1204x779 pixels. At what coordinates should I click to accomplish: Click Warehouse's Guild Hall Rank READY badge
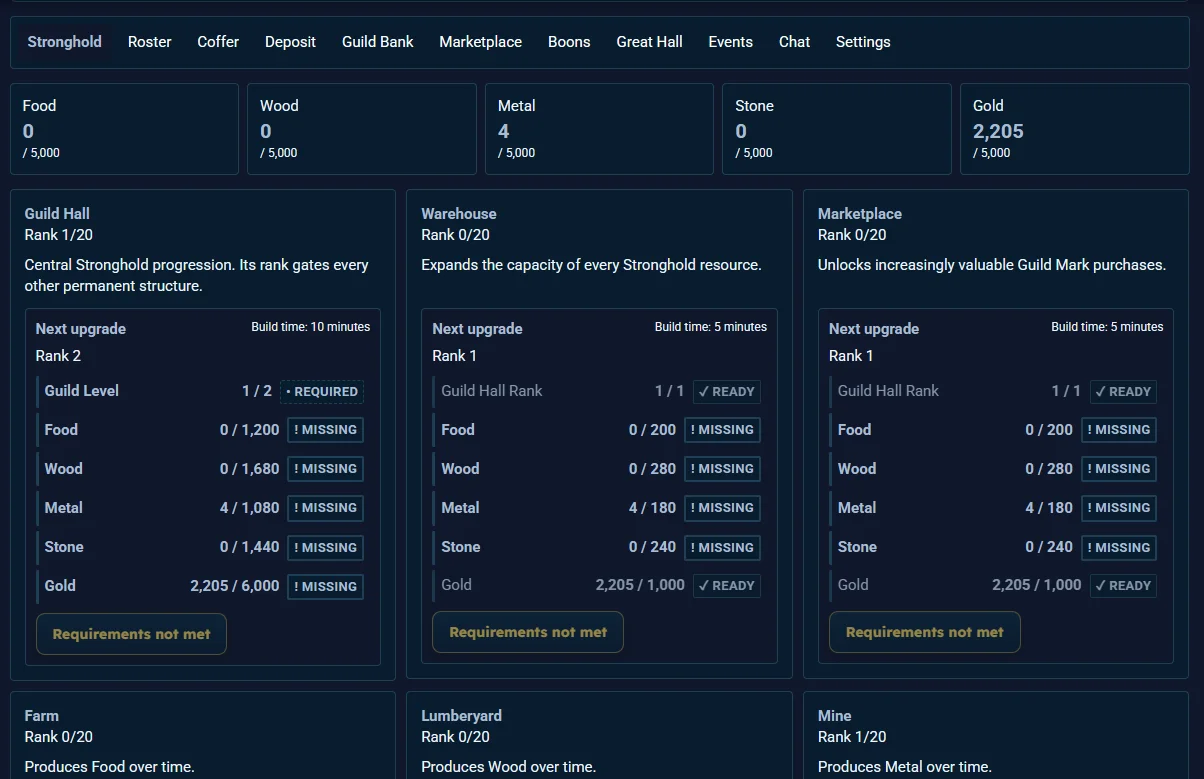coord(726,392)
